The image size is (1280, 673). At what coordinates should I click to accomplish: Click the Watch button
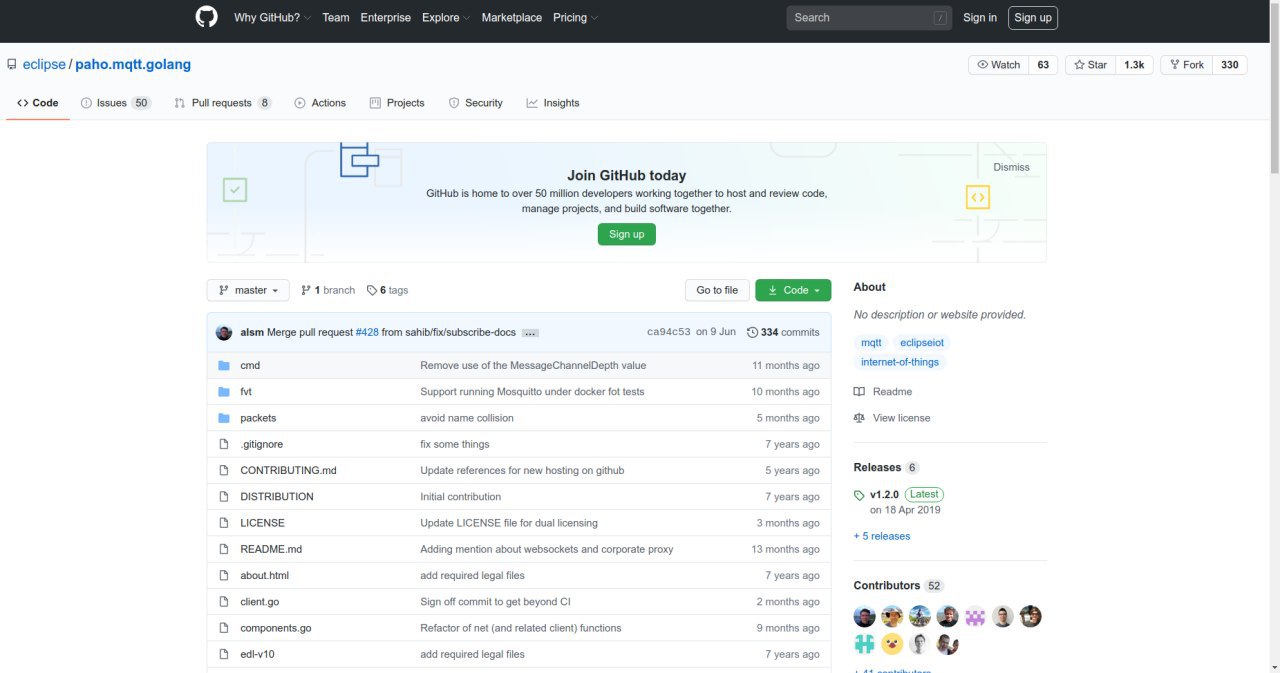click(x=998, y=65)
